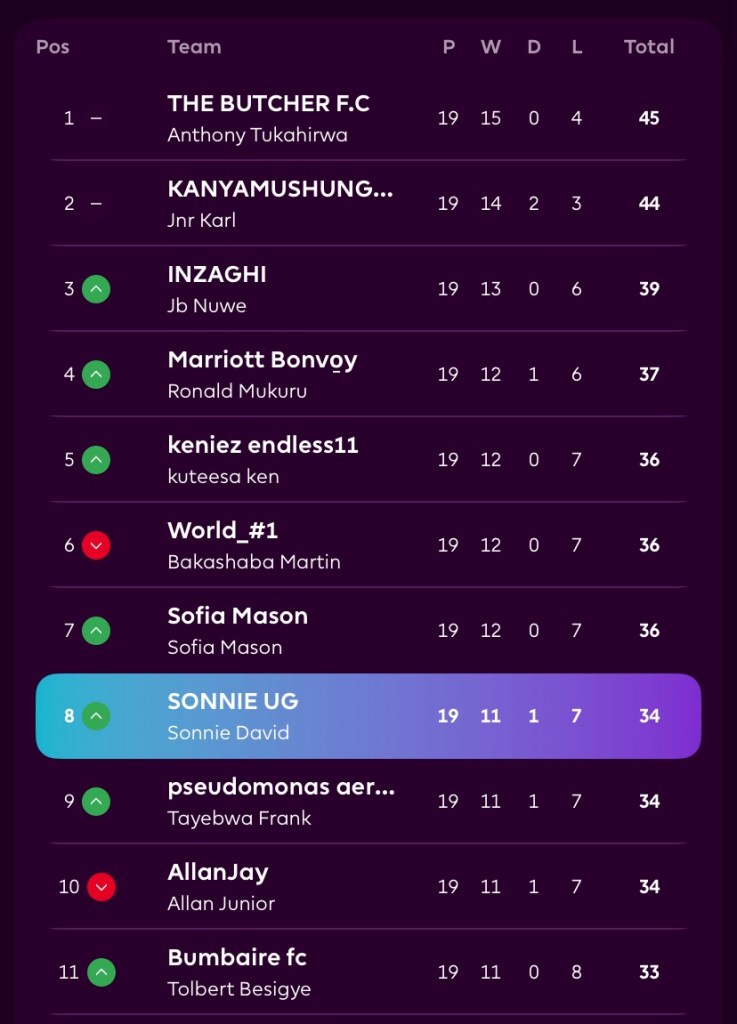Image resolution: width=737 pixels, height=1024 pixels.
Task: Open INZAGHI team name link
Action: [217, 275]
